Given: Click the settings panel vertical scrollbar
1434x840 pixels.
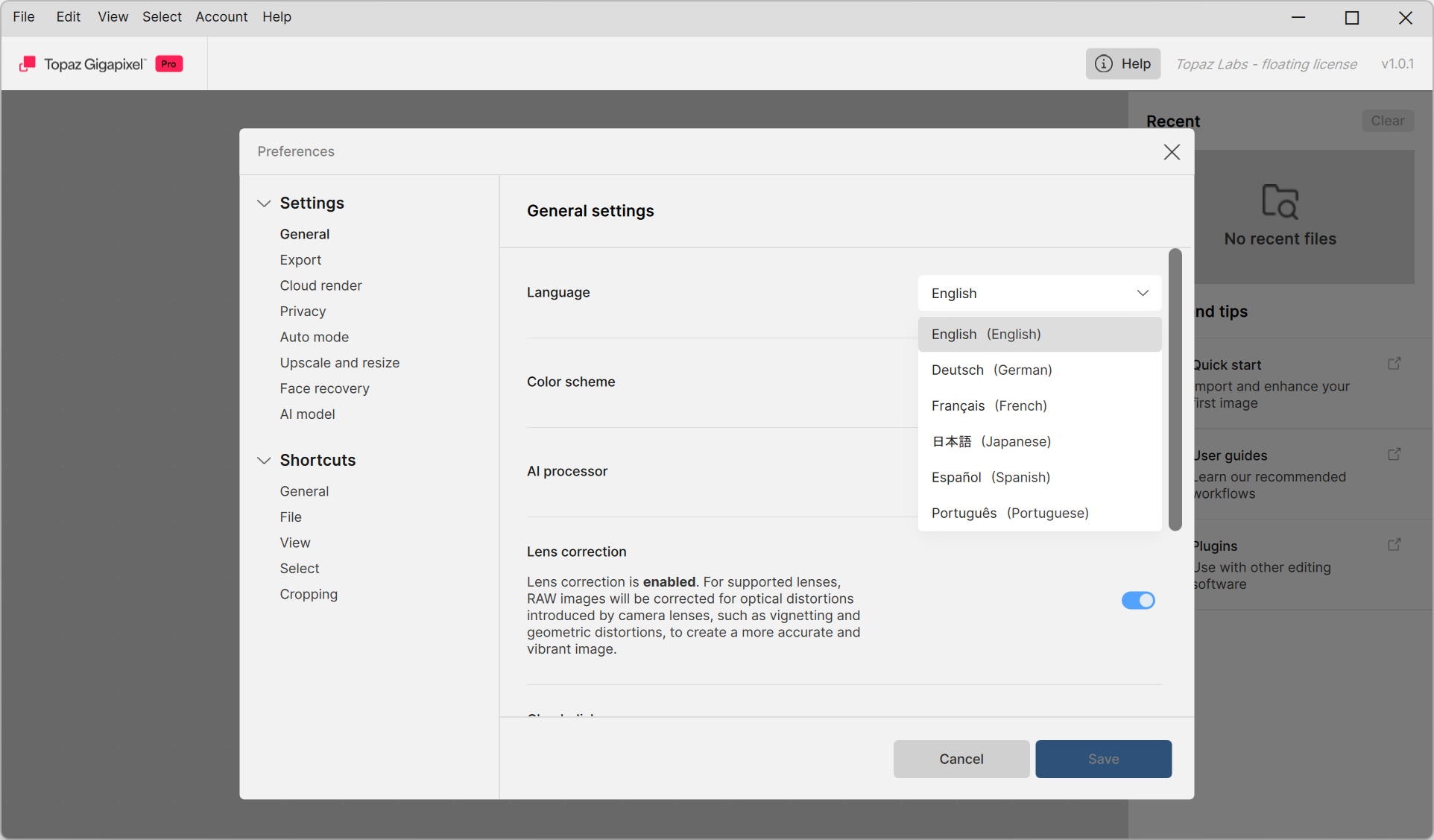Looking at the screenshot, I should (1175, 389).
